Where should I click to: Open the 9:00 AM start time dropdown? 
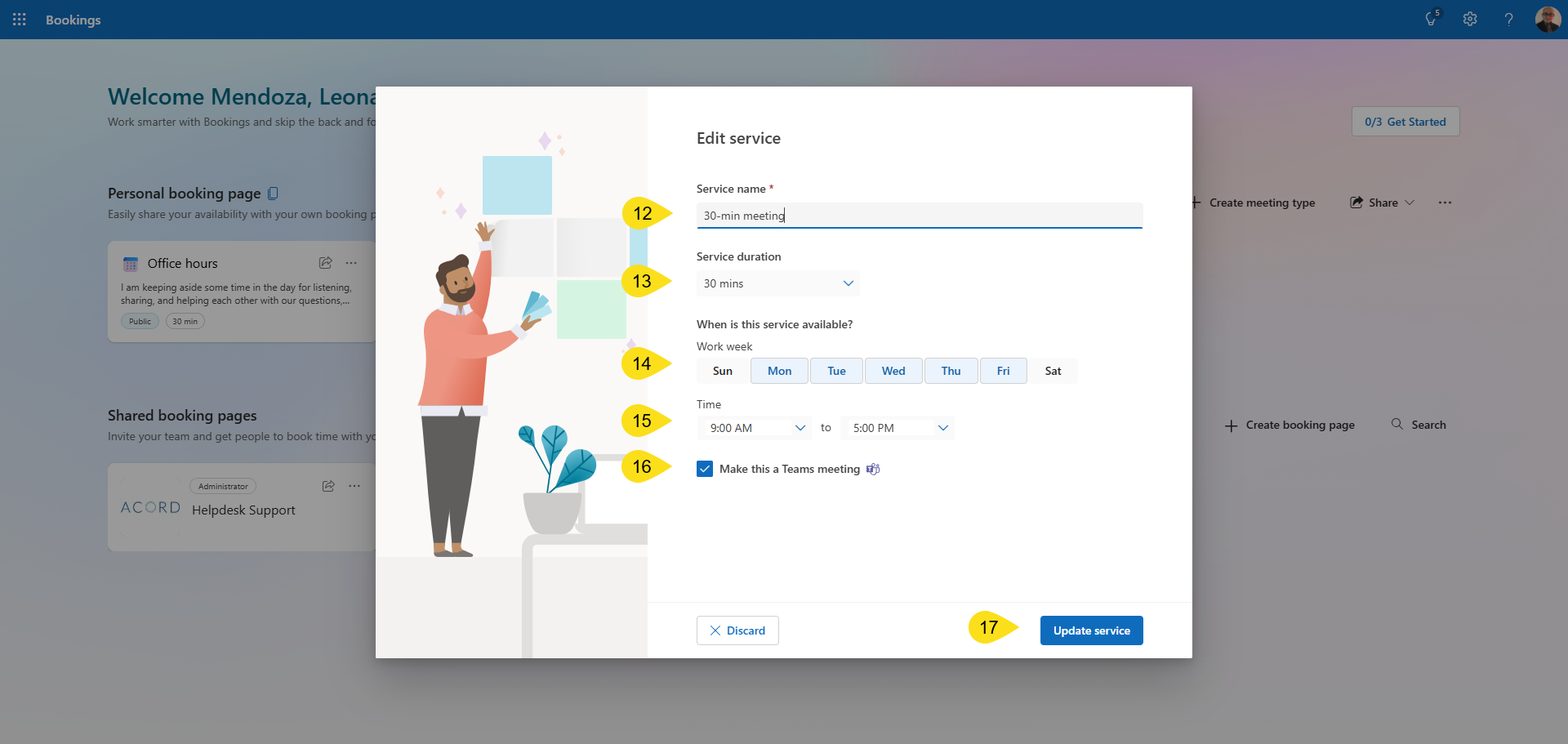click(x=755, y=428)
